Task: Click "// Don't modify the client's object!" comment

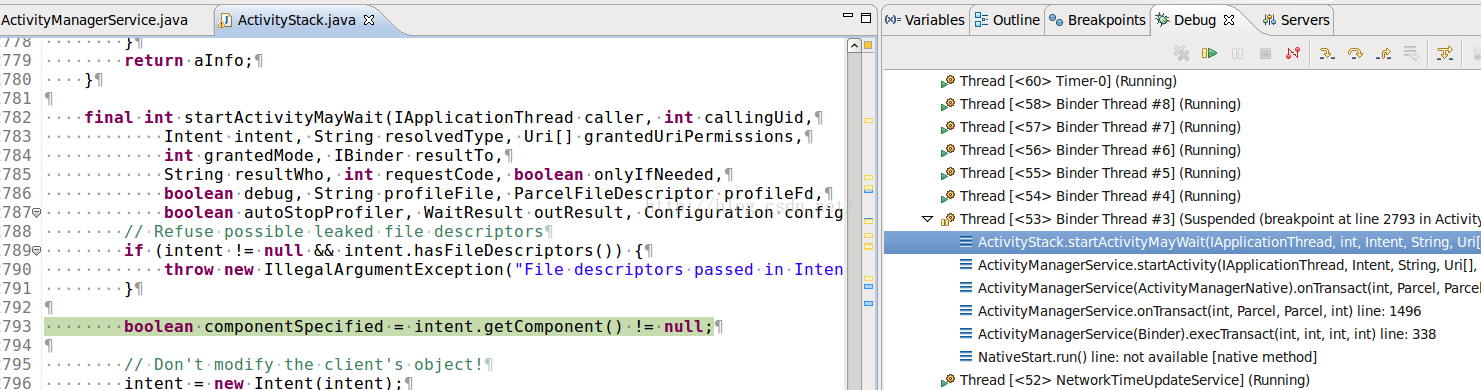Action: point(303,365)
